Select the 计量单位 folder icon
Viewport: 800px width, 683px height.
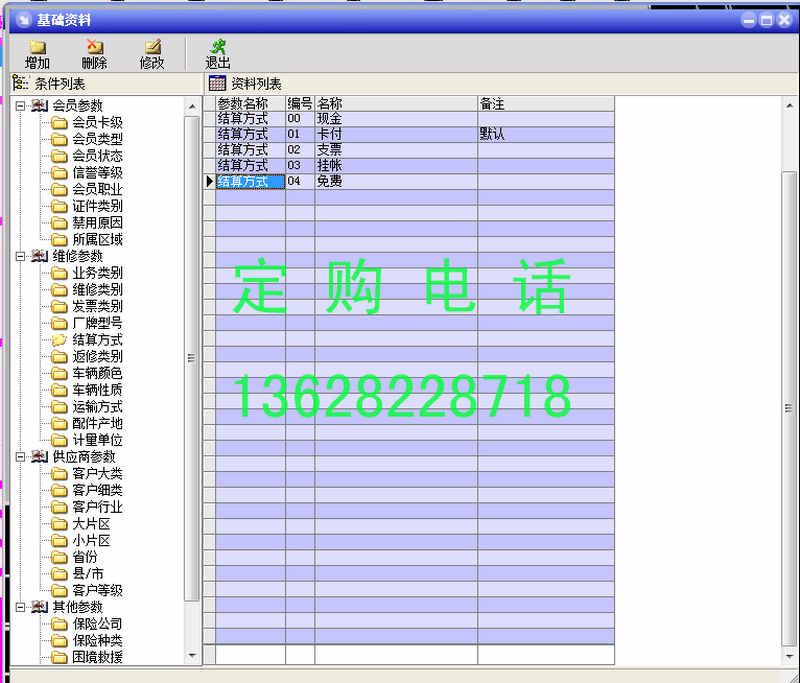(59, 440)
